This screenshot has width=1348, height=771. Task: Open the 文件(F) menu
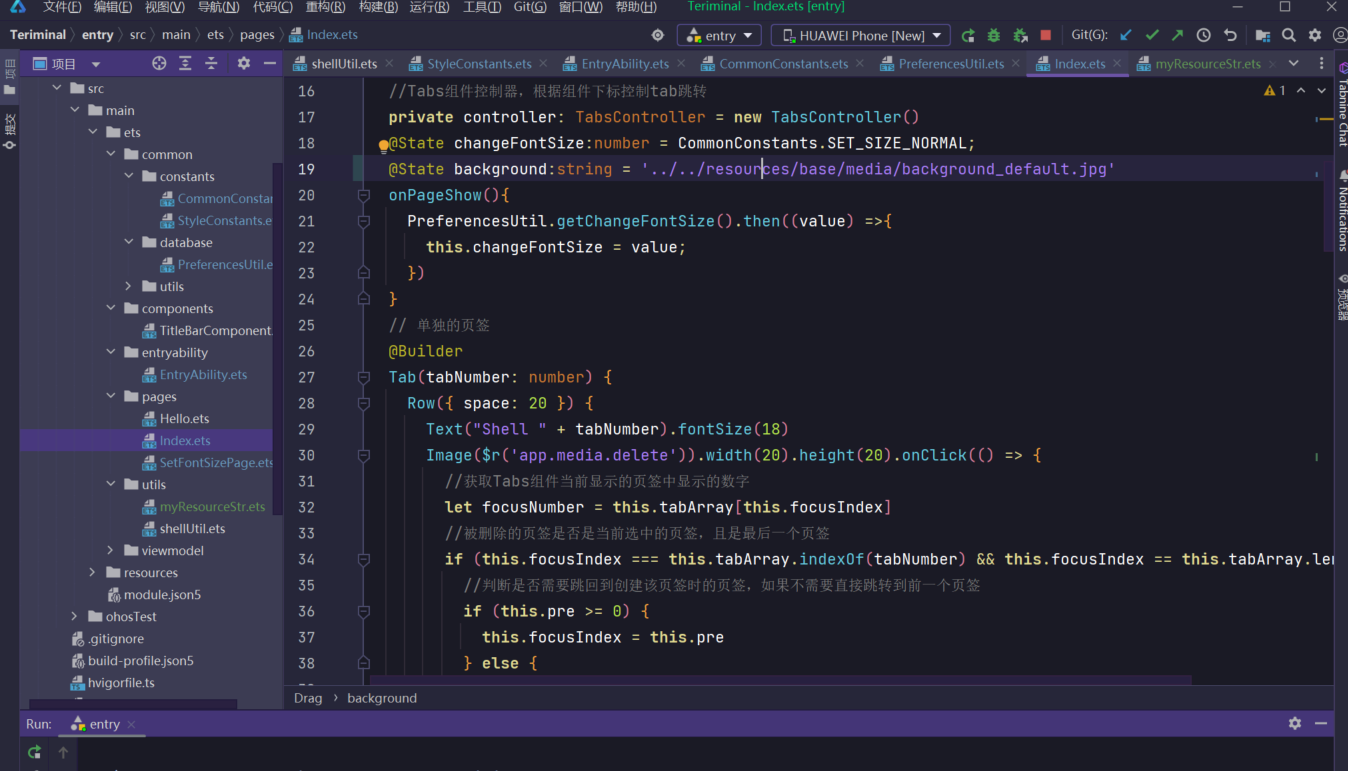pyautogui.click(x=62, y=7)
